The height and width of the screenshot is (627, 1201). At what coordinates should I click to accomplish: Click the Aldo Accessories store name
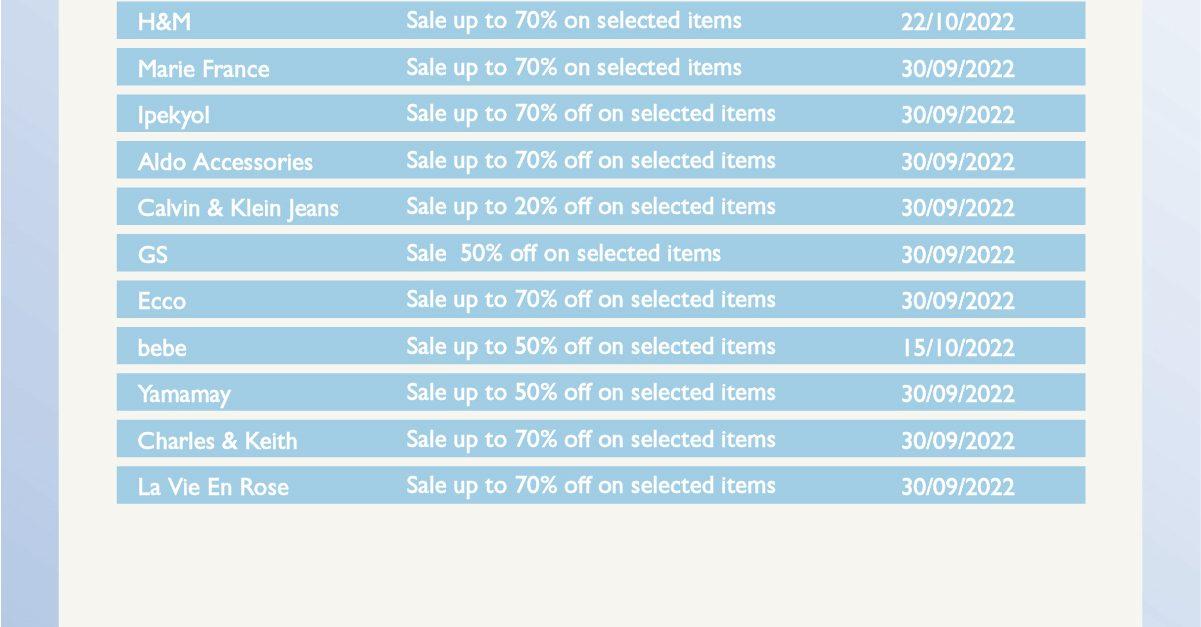pyautogui.click(x=225, y=162)
